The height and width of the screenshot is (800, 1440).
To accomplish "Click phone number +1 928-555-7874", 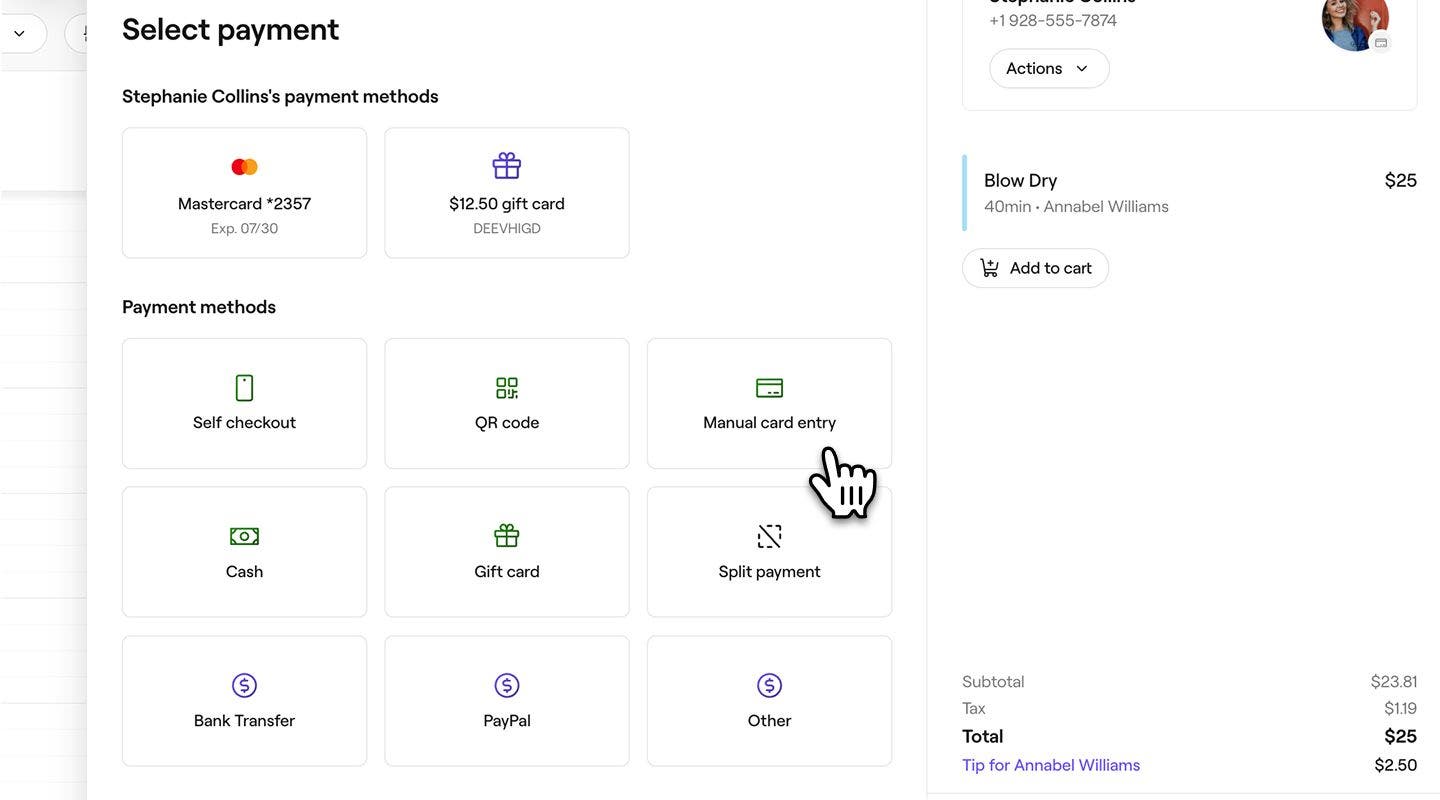I will point(1053,20).
